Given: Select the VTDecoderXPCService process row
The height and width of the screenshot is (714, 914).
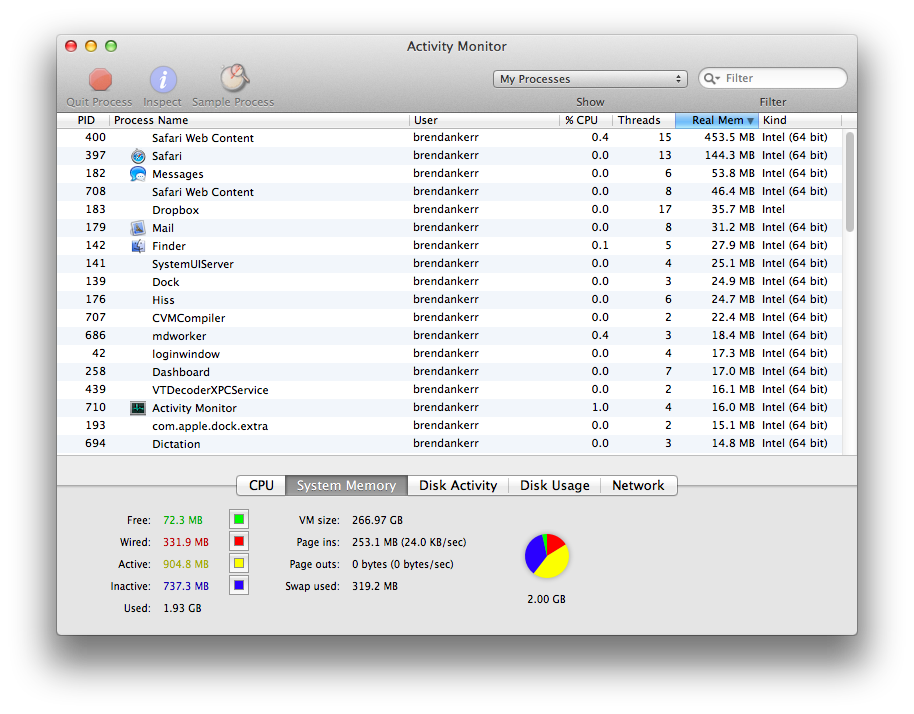Looking at the screenshot, I should [x=449, y=390].
